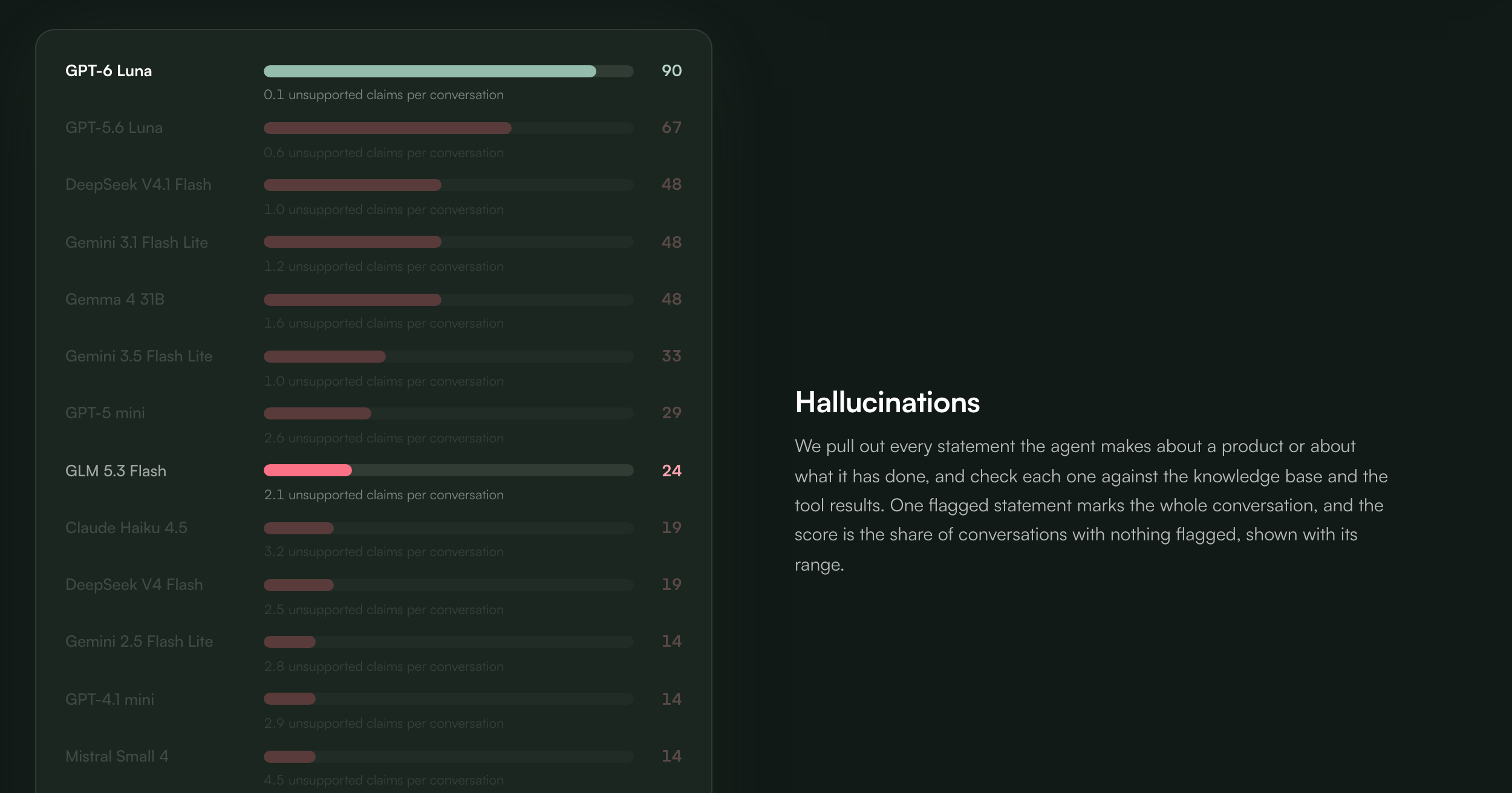Click the Gemini 2.5 Flash Lite label
1512x793 pixels.
coord(139,641)
